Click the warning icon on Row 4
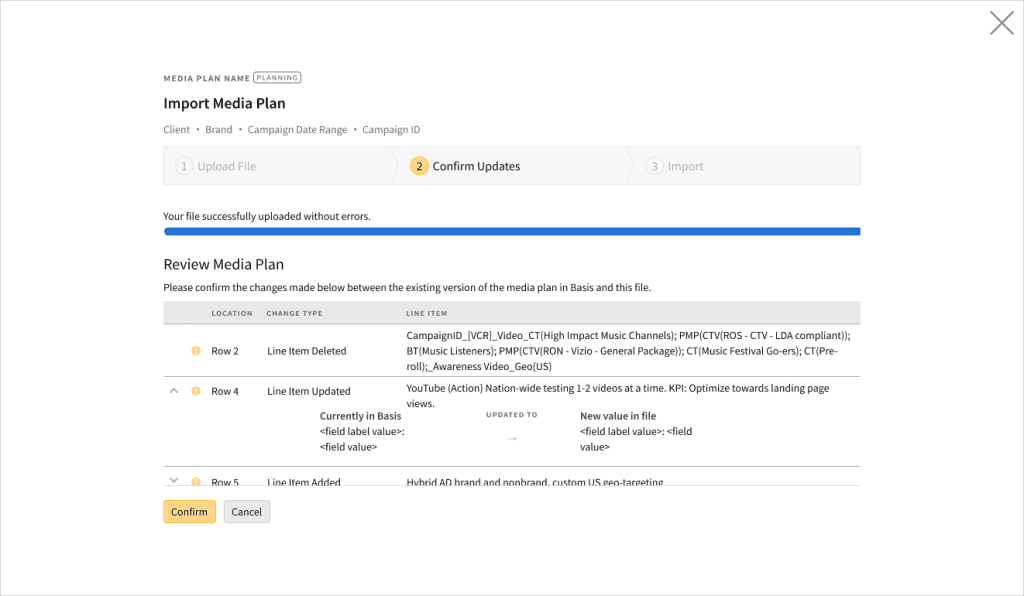Image resolution: width=1024 pixels, height=596 pixels. [x=196, y=391]
